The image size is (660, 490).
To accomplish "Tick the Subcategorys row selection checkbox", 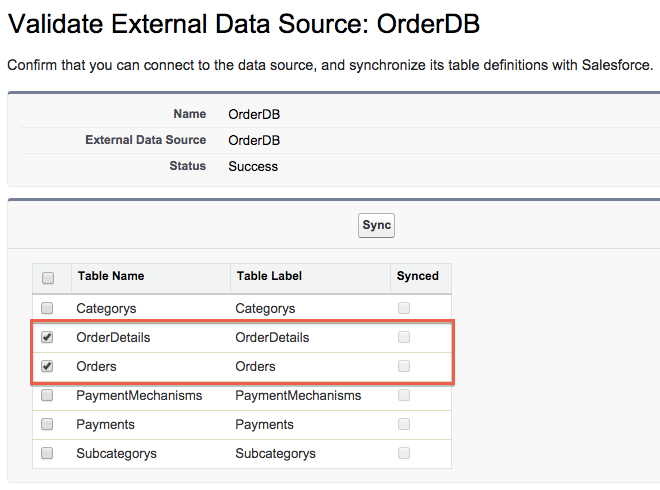I will click(47, 454).
